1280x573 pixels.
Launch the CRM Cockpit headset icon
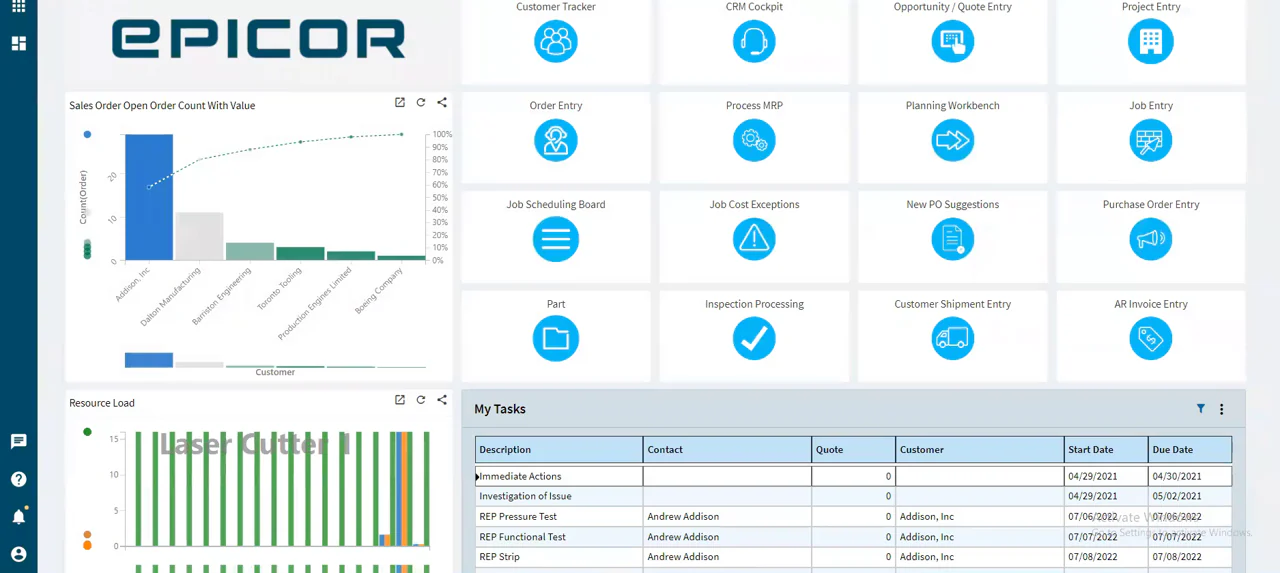754,41
